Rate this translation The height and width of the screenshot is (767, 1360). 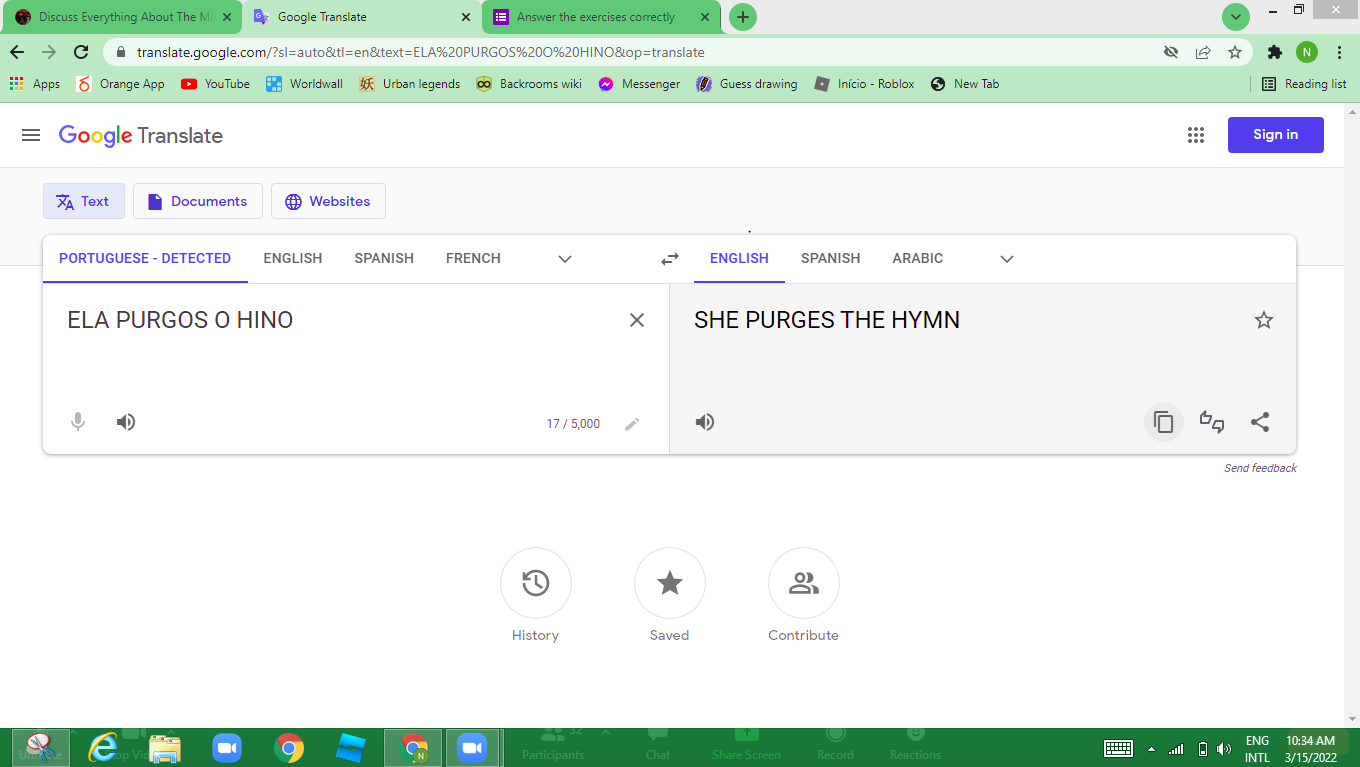coord(1212,422)
